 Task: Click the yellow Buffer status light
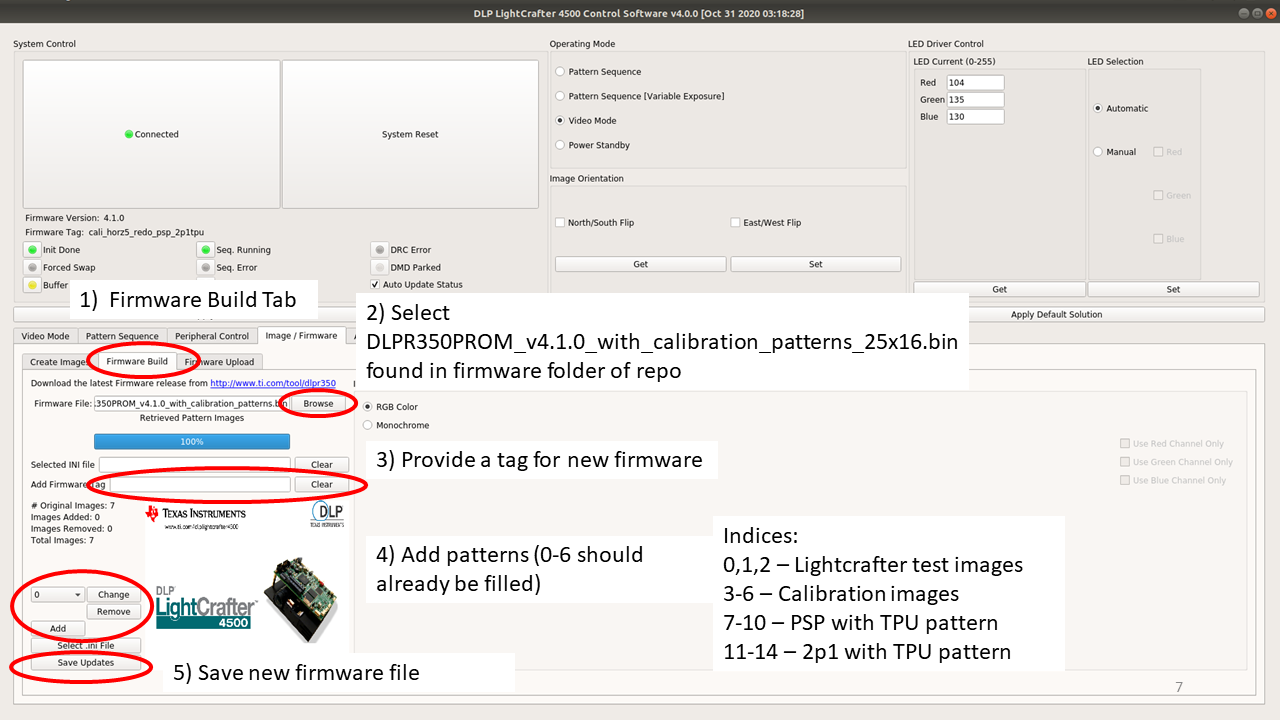(33, 285)
